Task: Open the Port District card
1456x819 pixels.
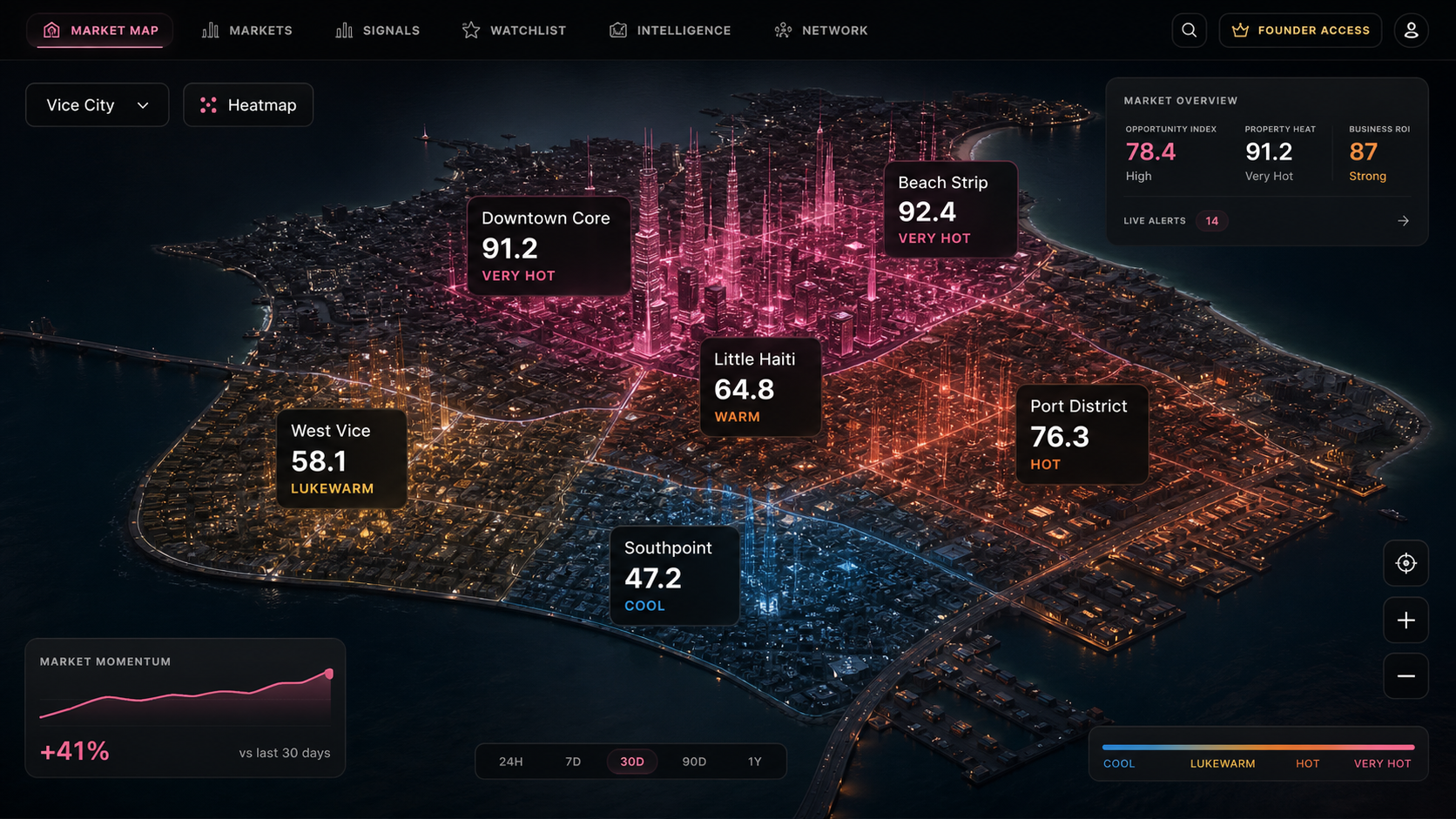Action: pyautogui.click(x=1082, y=434)
